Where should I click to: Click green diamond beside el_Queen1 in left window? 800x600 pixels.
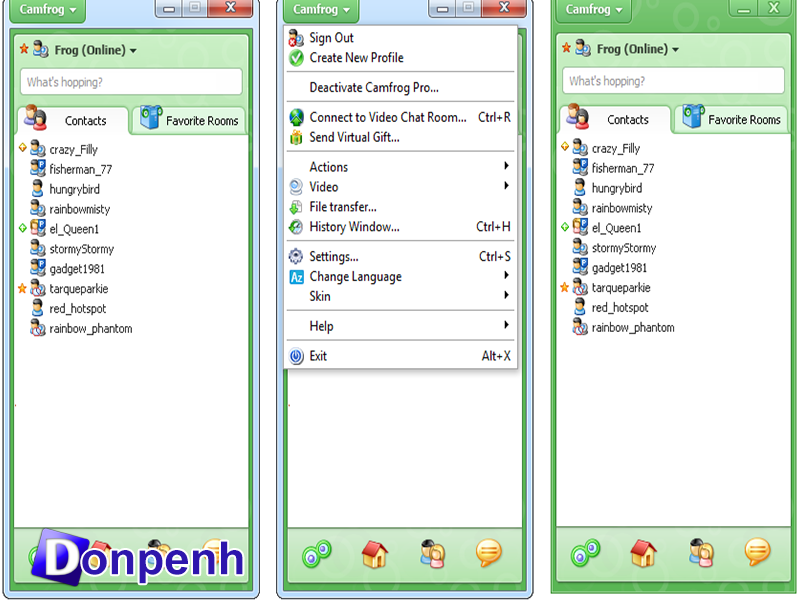tap(22, 228)
